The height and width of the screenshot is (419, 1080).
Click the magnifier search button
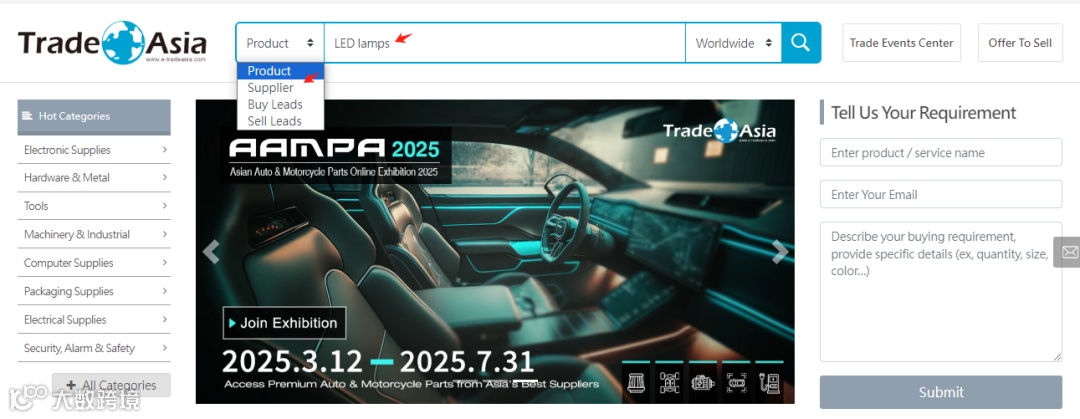click(800, 43)
